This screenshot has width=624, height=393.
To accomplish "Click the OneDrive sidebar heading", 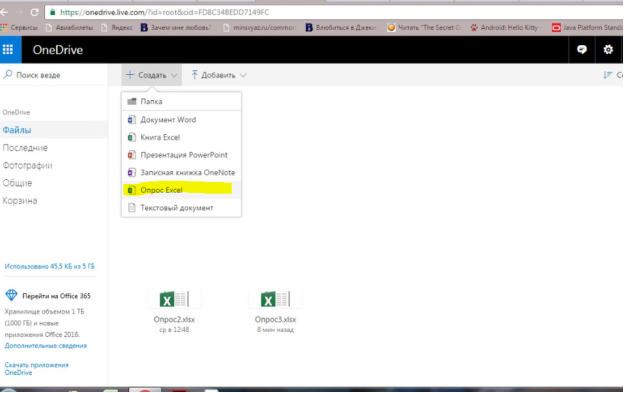I will click(16, 113).
